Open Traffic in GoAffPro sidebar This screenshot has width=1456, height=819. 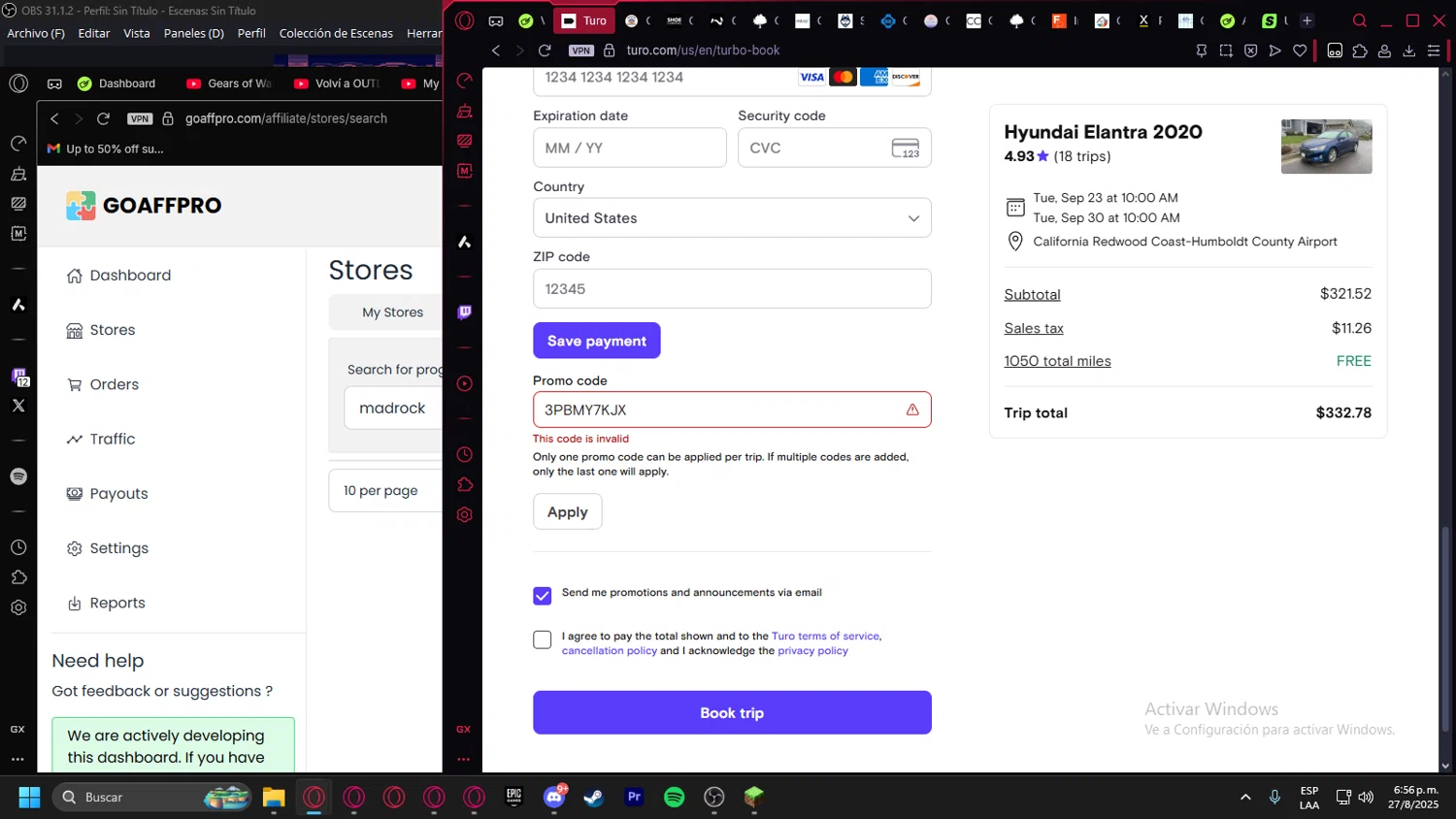(x=100, y=440)
